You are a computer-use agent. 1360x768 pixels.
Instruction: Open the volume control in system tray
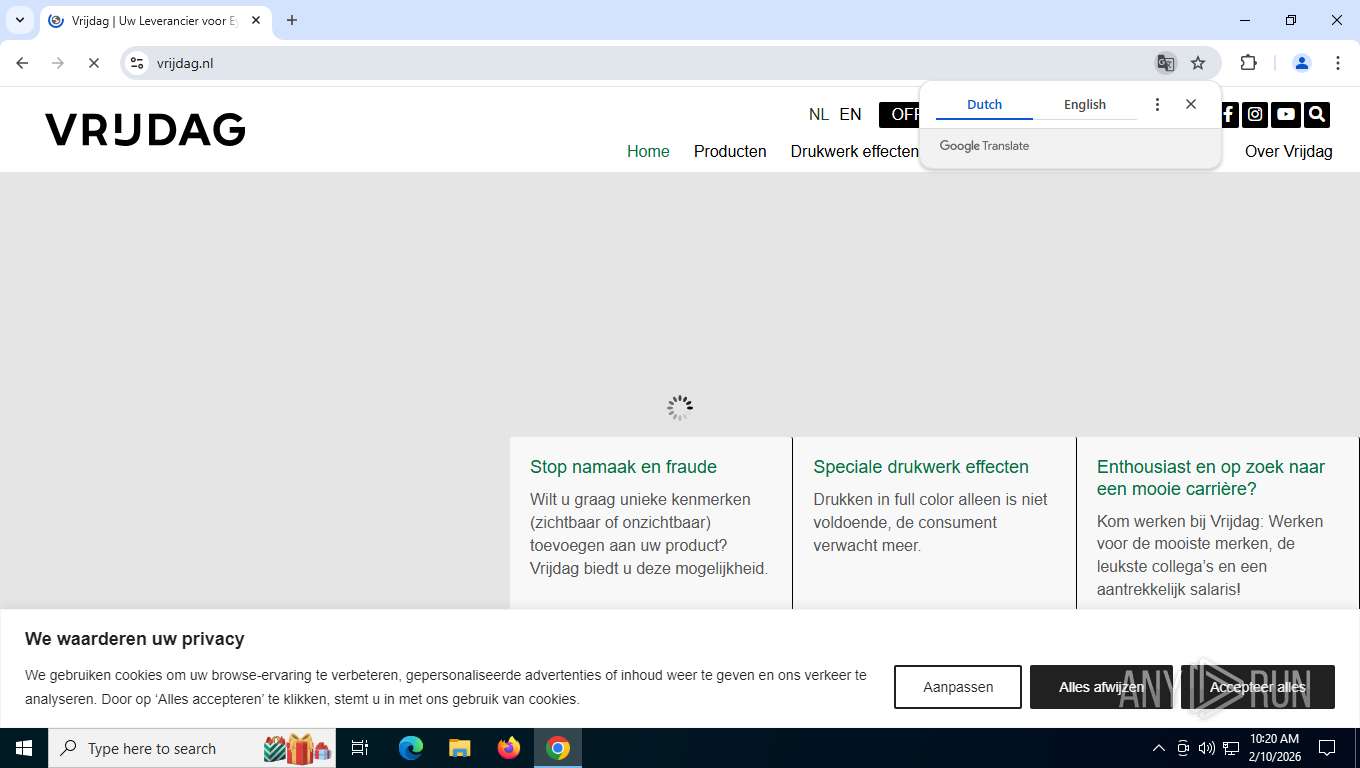coord(1207,748)
